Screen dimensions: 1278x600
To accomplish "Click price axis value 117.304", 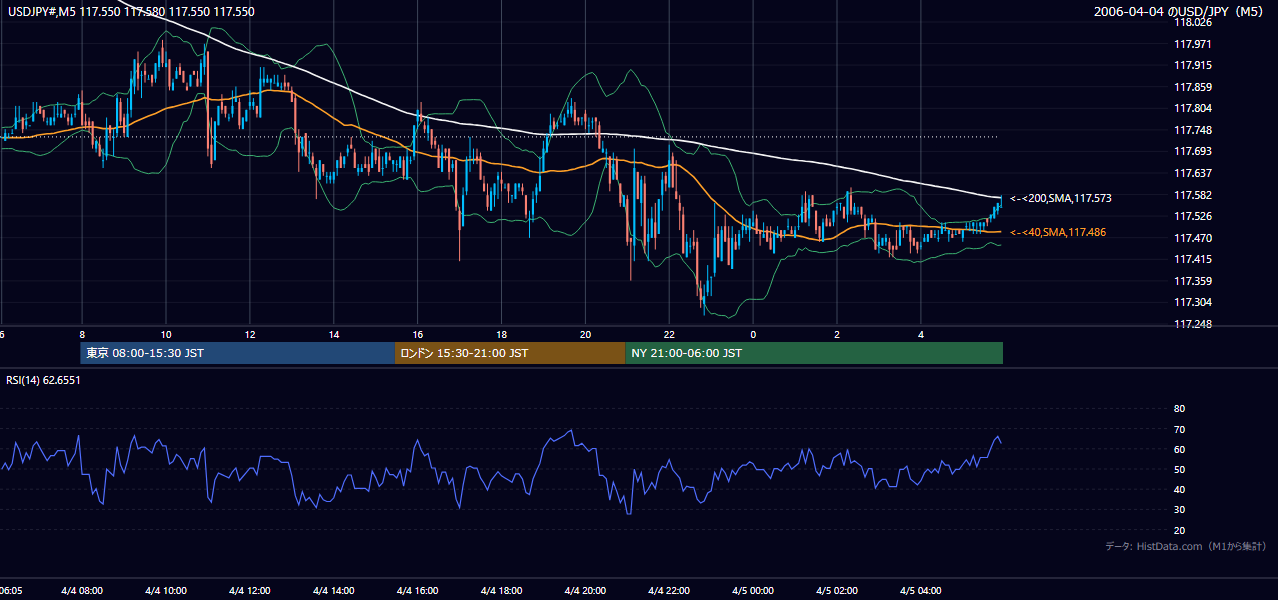I will point(1191,302).
